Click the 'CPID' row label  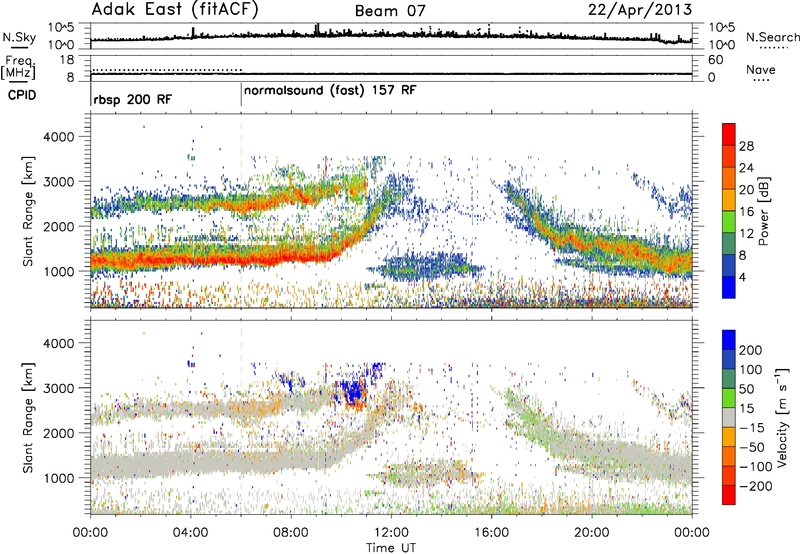[x=22, y=95]
